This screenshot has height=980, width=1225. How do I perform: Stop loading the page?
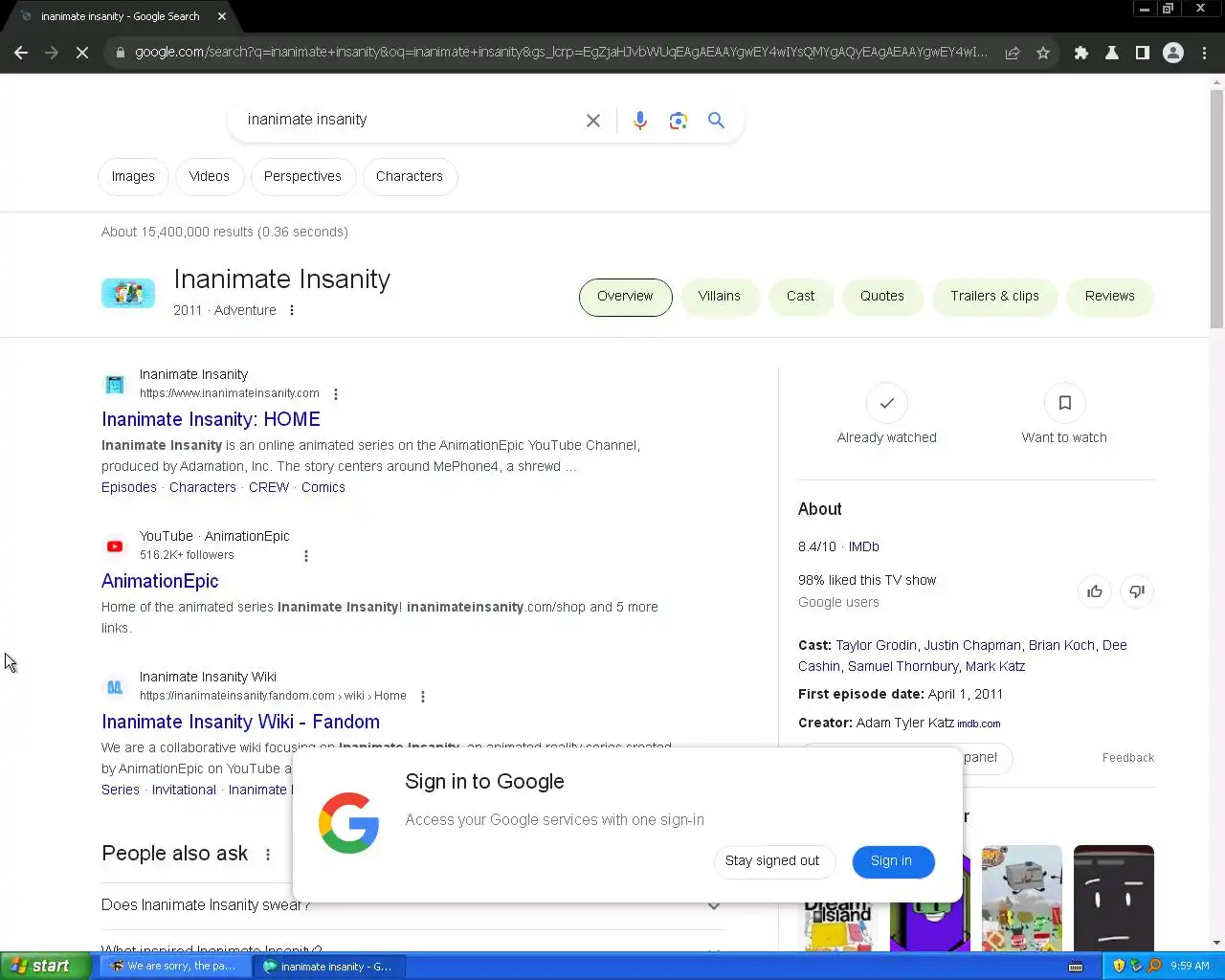click(x=82, y=53)
